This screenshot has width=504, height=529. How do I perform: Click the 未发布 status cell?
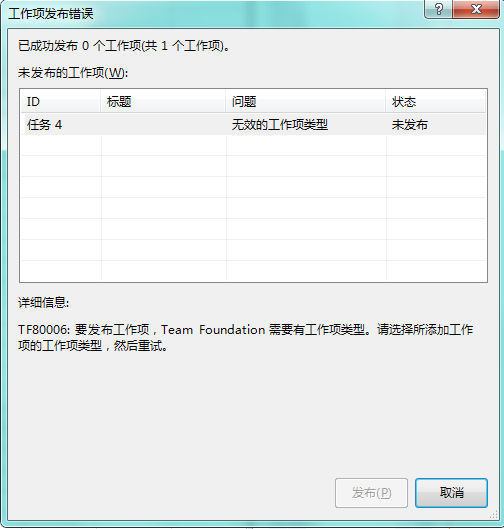[410, 125]
